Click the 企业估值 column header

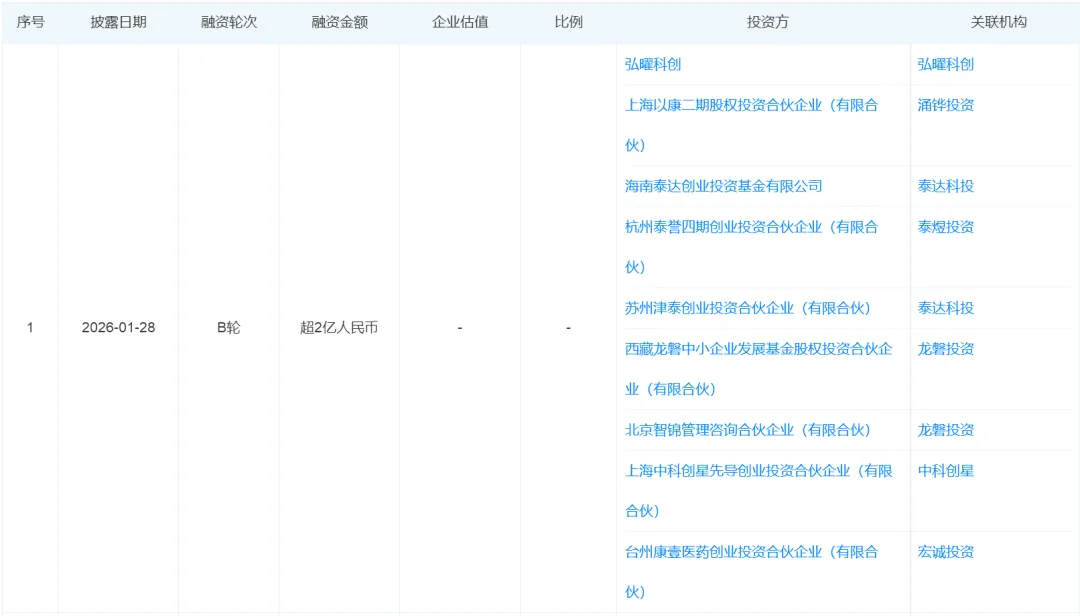[460, 22]
